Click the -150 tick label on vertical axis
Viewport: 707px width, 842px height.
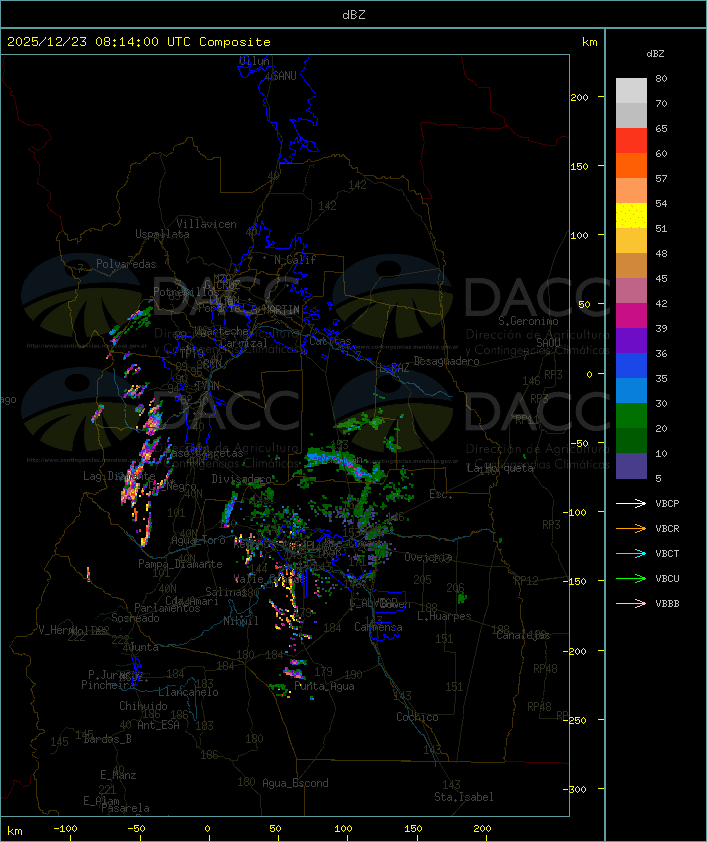pos(577,582)
